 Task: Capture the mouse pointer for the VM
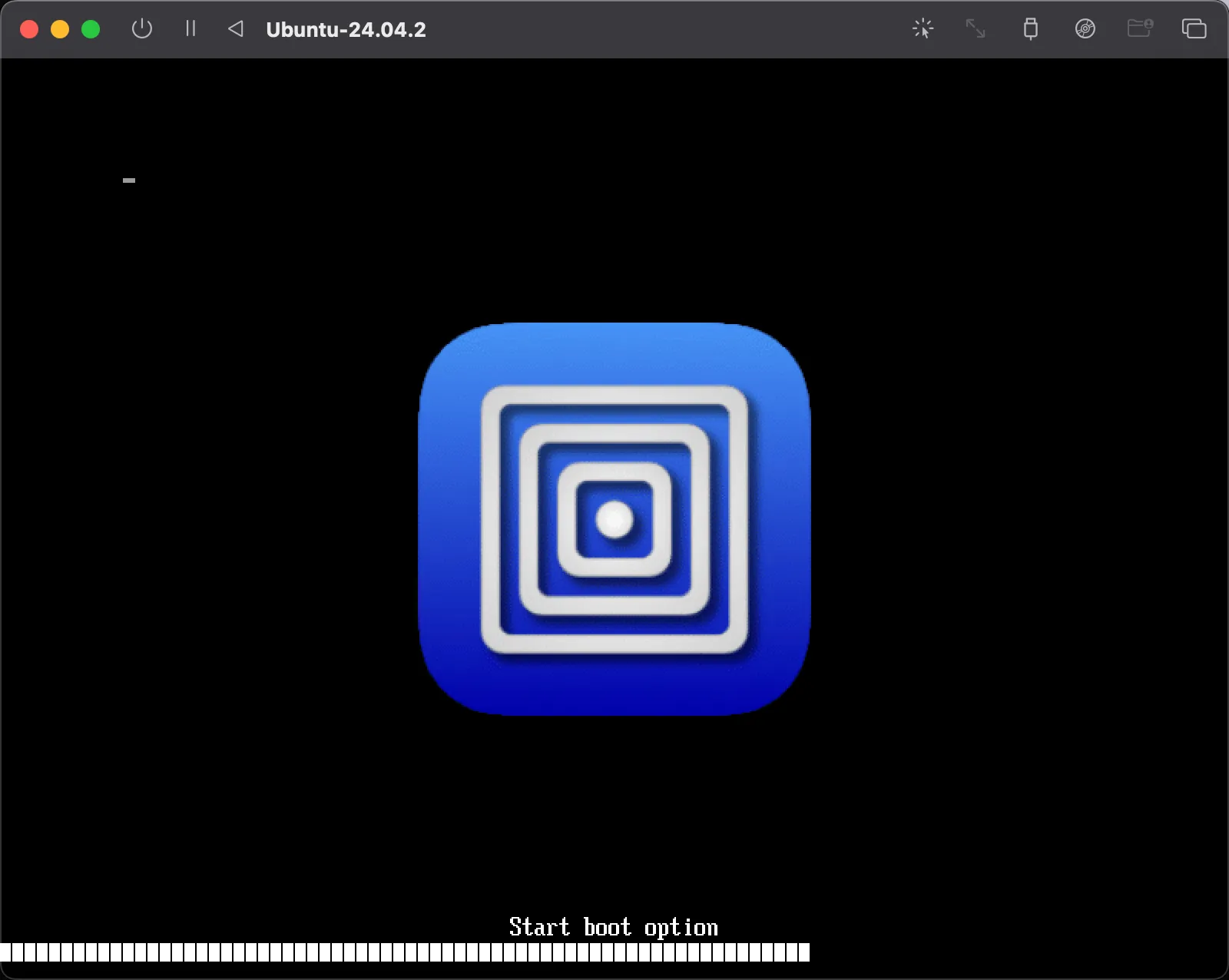click(x=923, y=29)
